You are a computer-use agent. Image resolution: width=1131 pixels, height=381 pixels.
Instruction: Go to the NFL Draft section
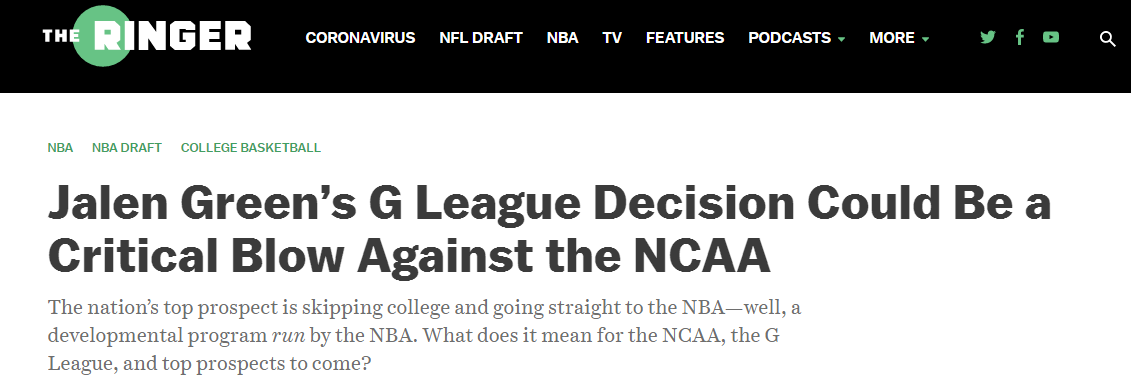point(480,38)
